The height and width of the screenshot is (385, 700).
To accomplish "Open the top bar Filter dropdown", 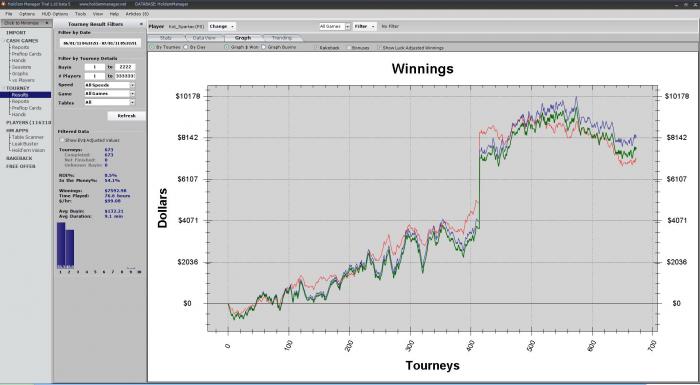I will click(365, 26).
